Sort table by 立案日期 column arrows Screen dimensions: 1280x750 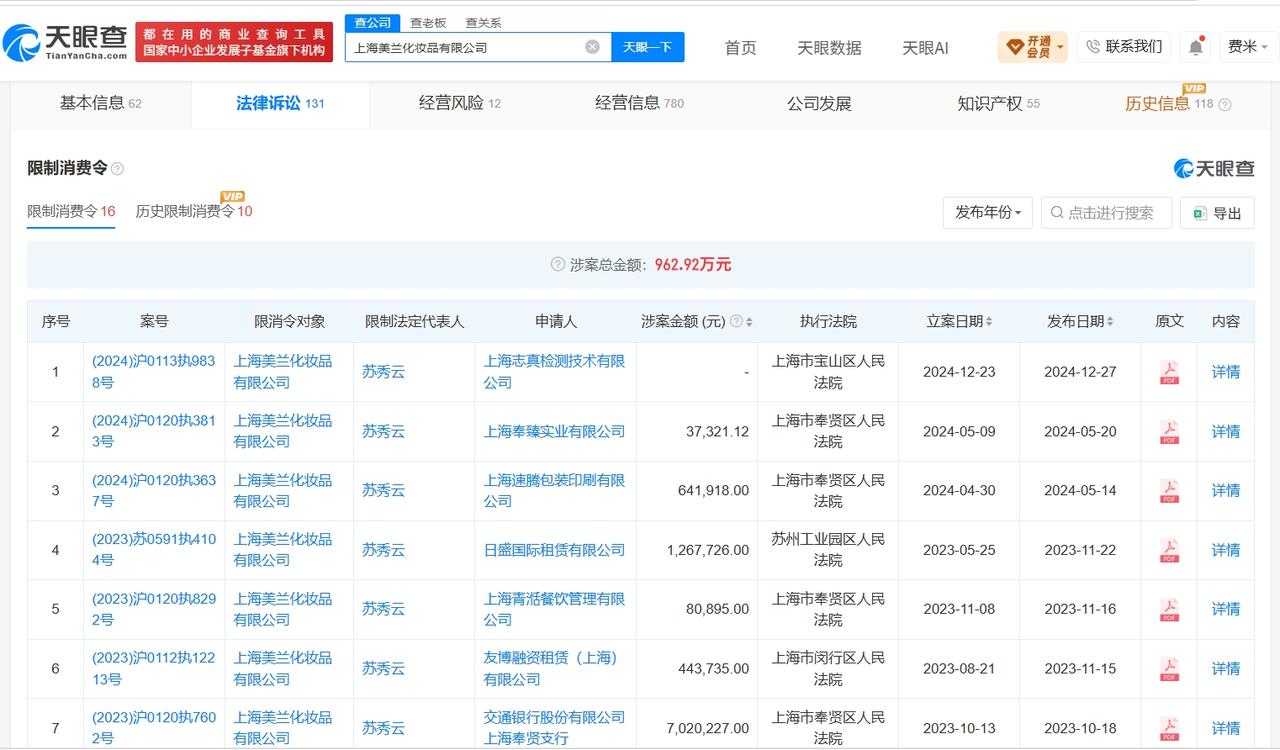(989, 322)
